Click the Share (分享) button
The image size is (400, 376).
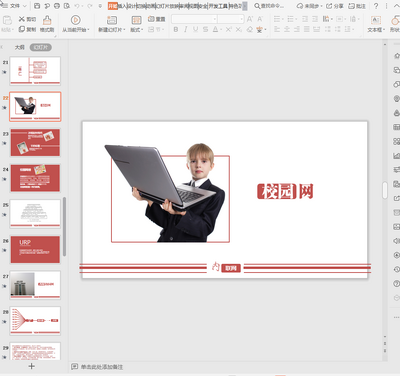pos(335,6)
